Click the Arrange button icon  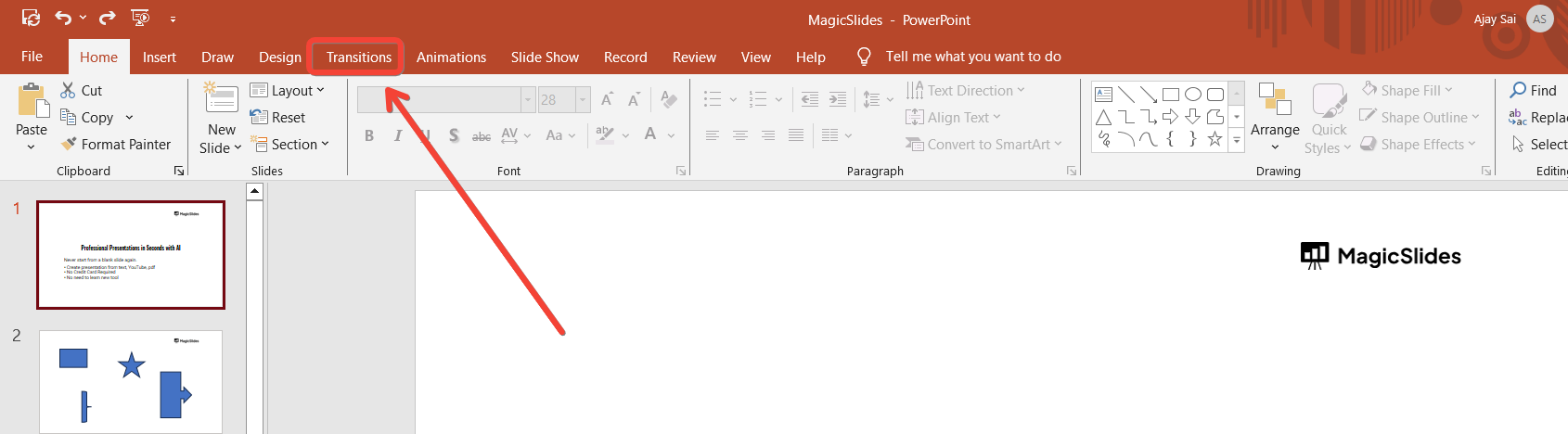1275,99
